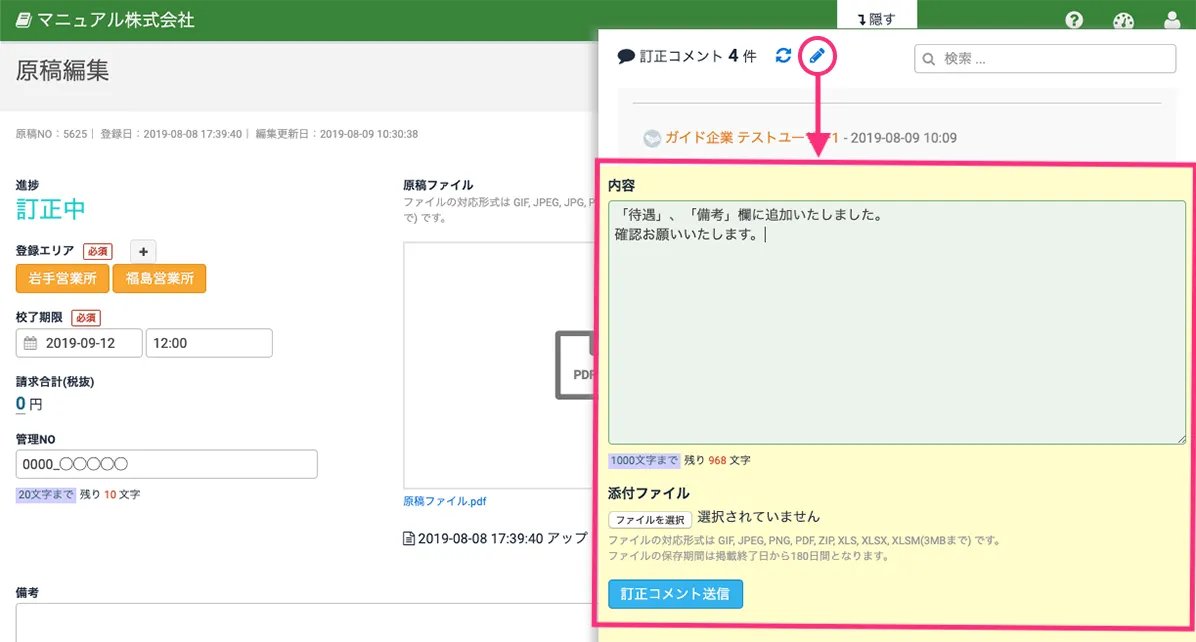This screenshot has width=1196, height=642.
Task: Click the comment search box
Action: point(1045,59)
